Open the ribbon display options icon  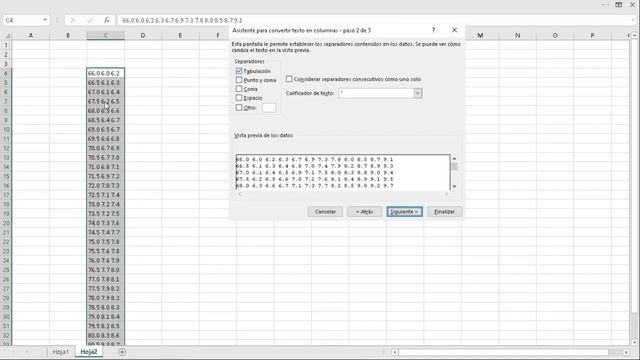(x=619, y=5)
